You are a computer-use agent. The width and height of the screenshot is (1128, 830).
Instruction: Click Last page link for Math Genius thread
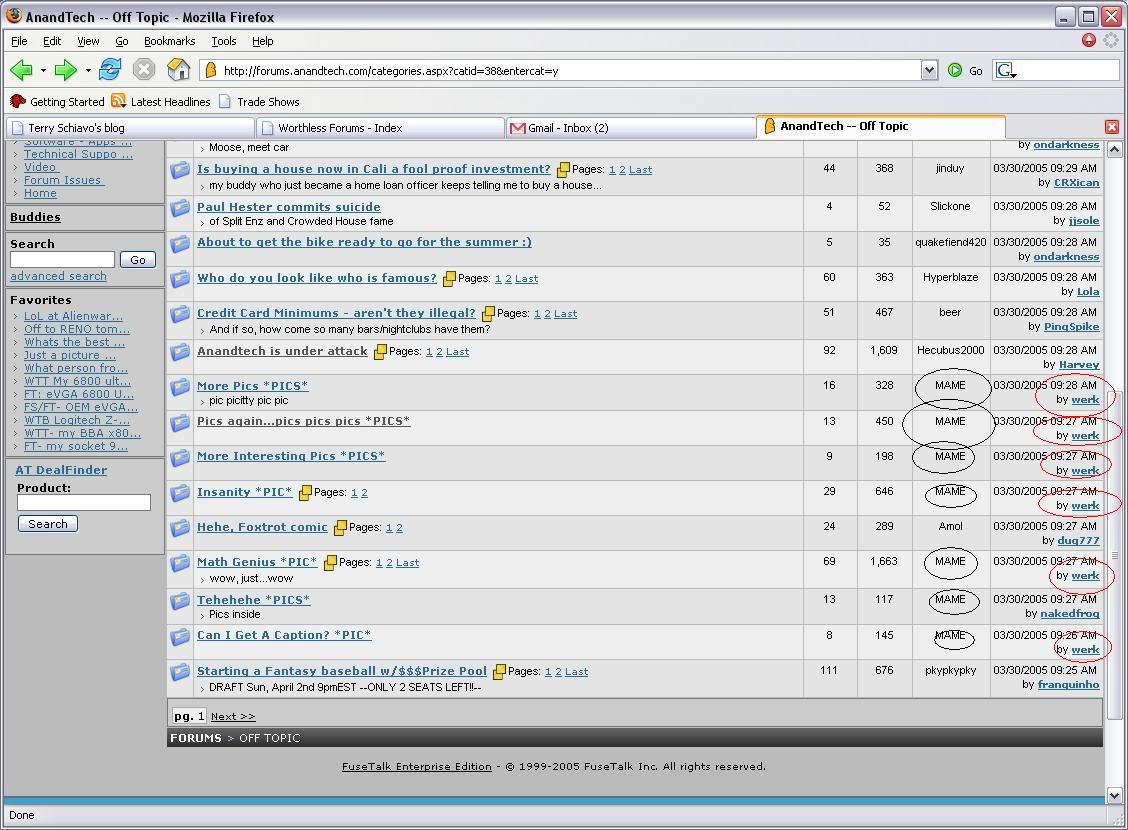[407, 562]
